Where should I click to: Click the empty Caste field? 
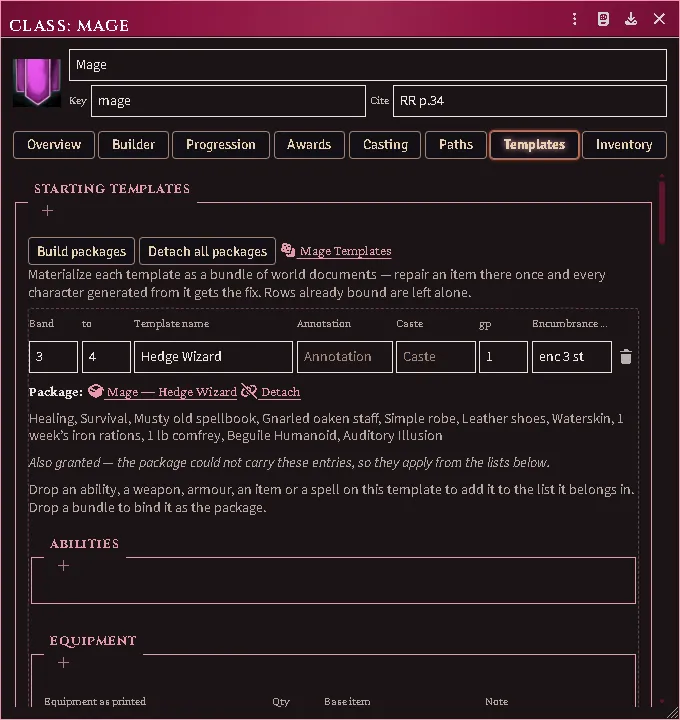436,357
